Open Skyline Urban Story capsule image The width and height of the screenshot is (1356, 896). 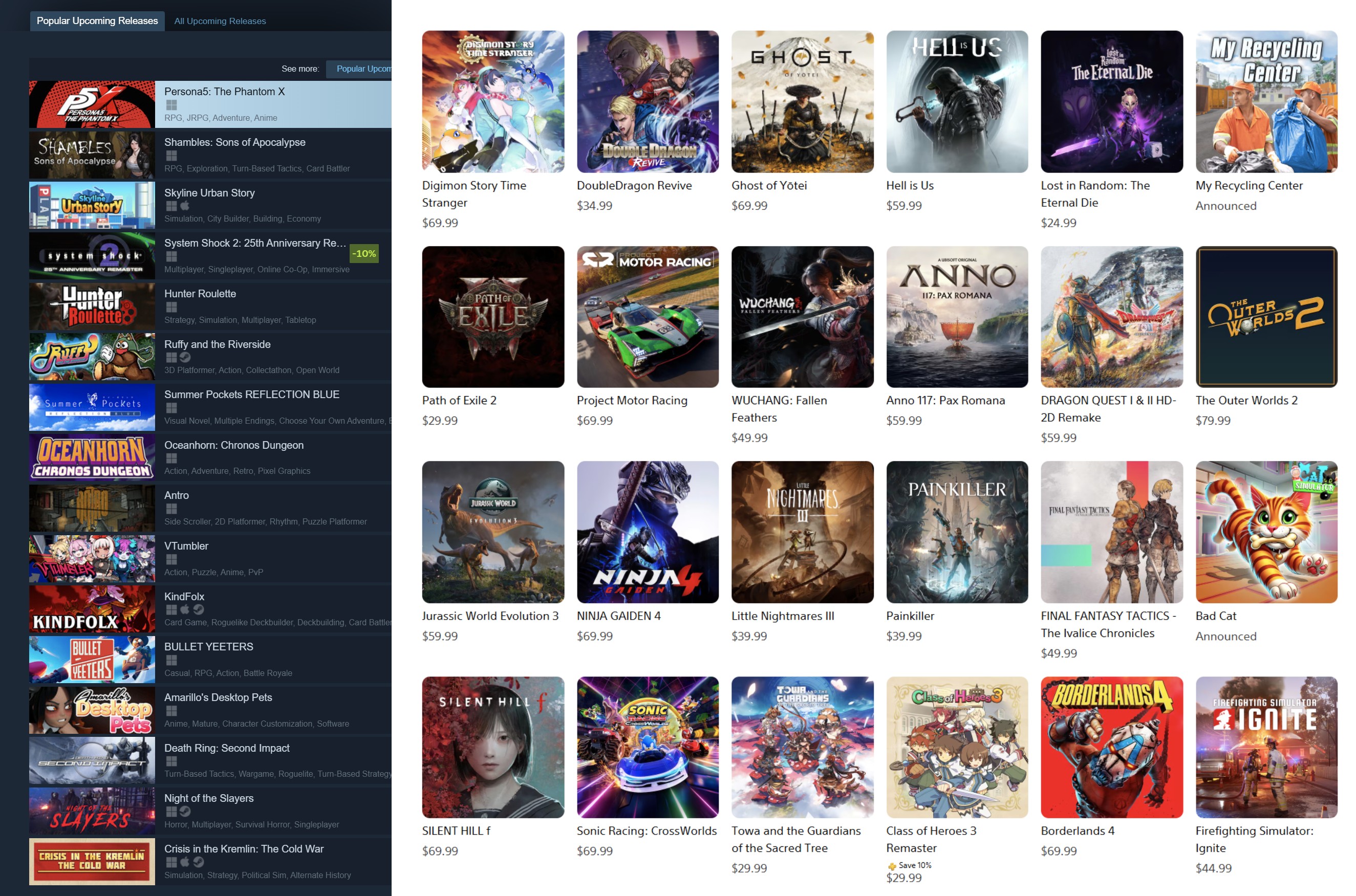pos(92,205)
